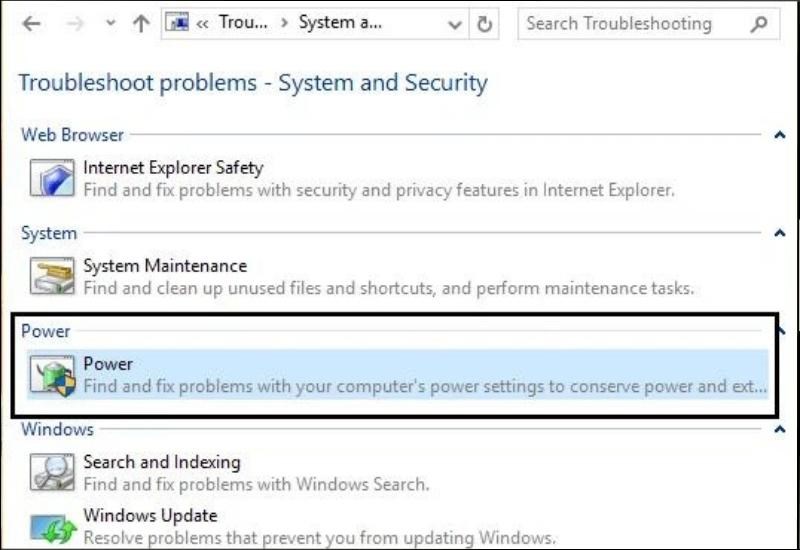Launch the Power troubleshooter
Image resolution: width=800 pixels, height=550 pixels.
[108, 364]
